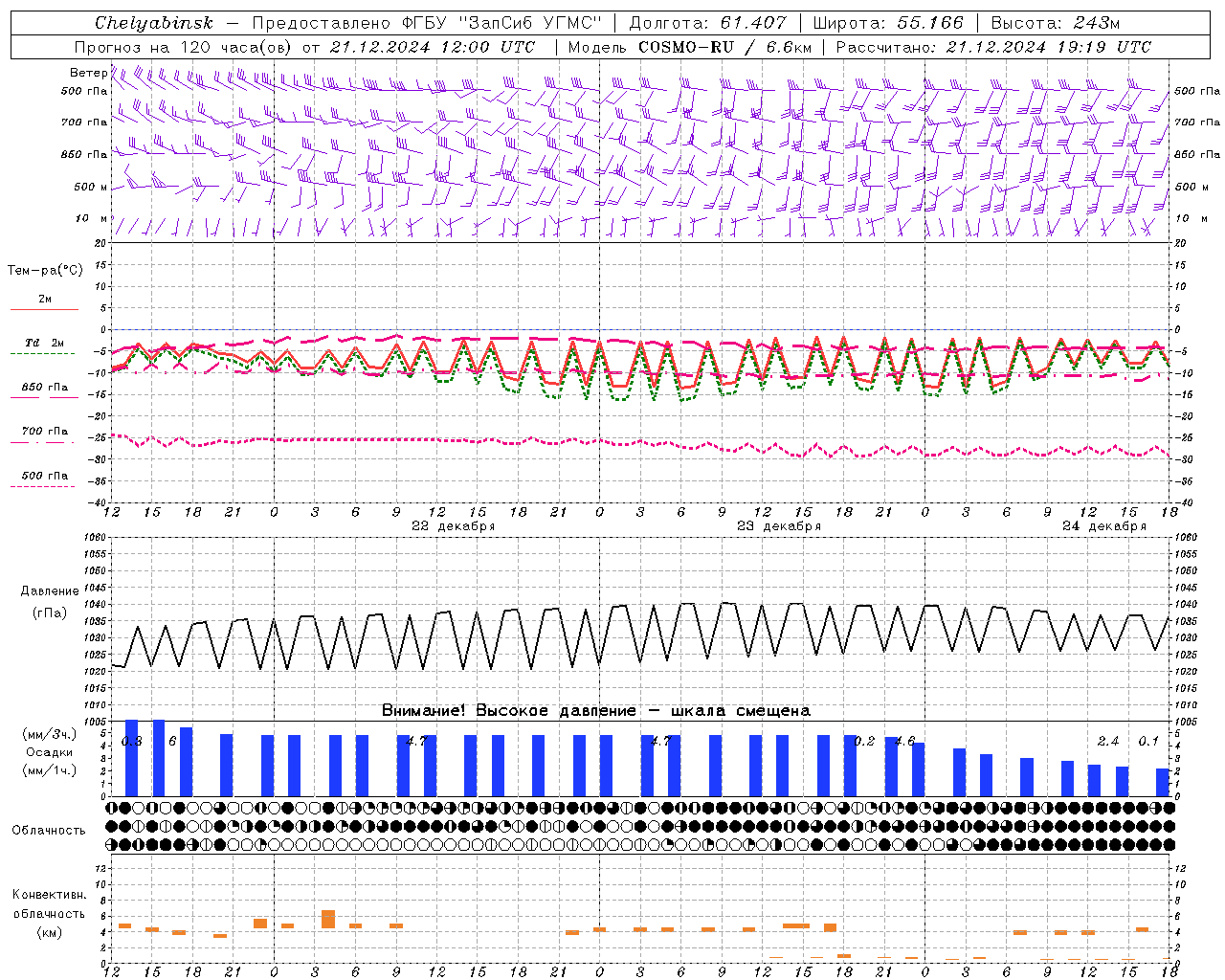Select the "Долгота: 61.407" header value

point(707,23)
